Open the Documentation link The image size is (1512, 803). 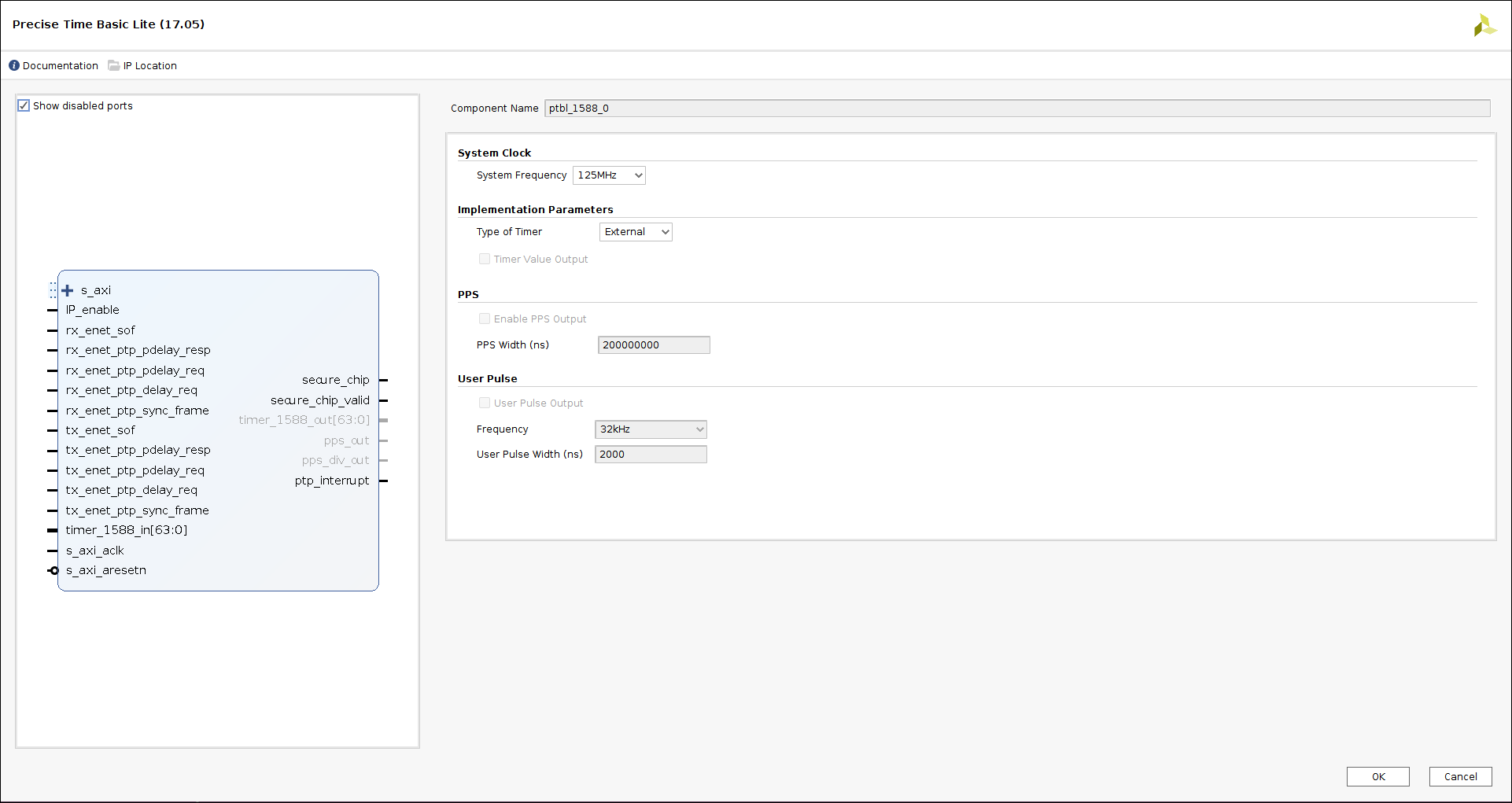point(61,65)
